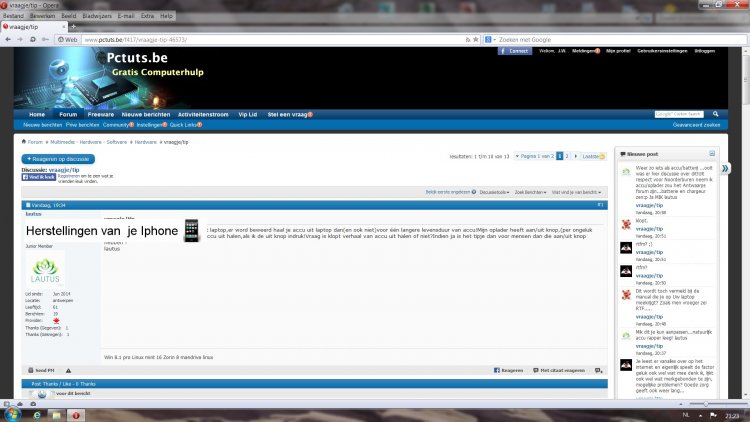Open the Bladwijzers menu
Image resolution: width=750 pixels, height=422 pixels.
pos(97,16)
